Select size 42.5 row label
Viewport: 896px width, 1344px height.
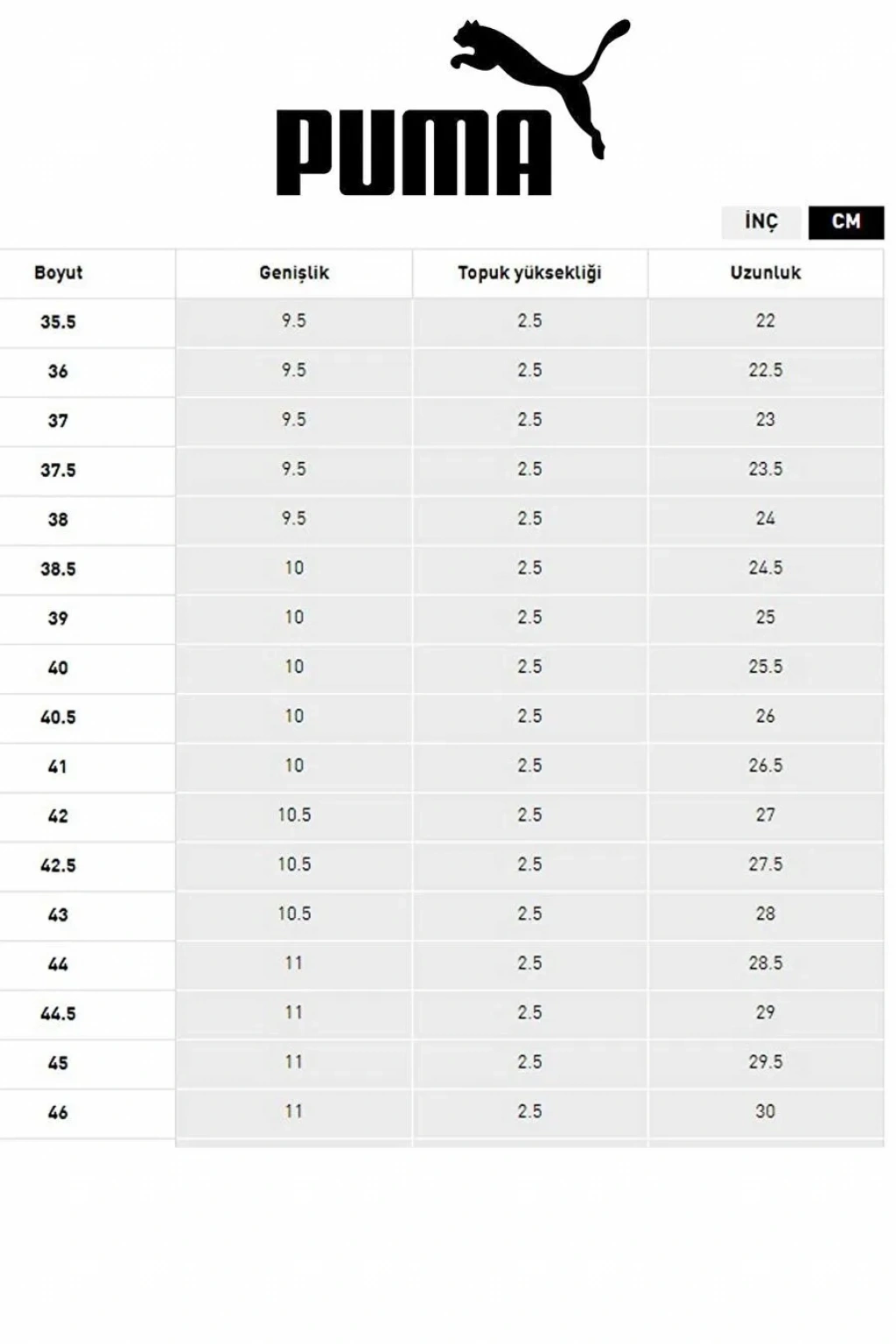click(59, 866)
